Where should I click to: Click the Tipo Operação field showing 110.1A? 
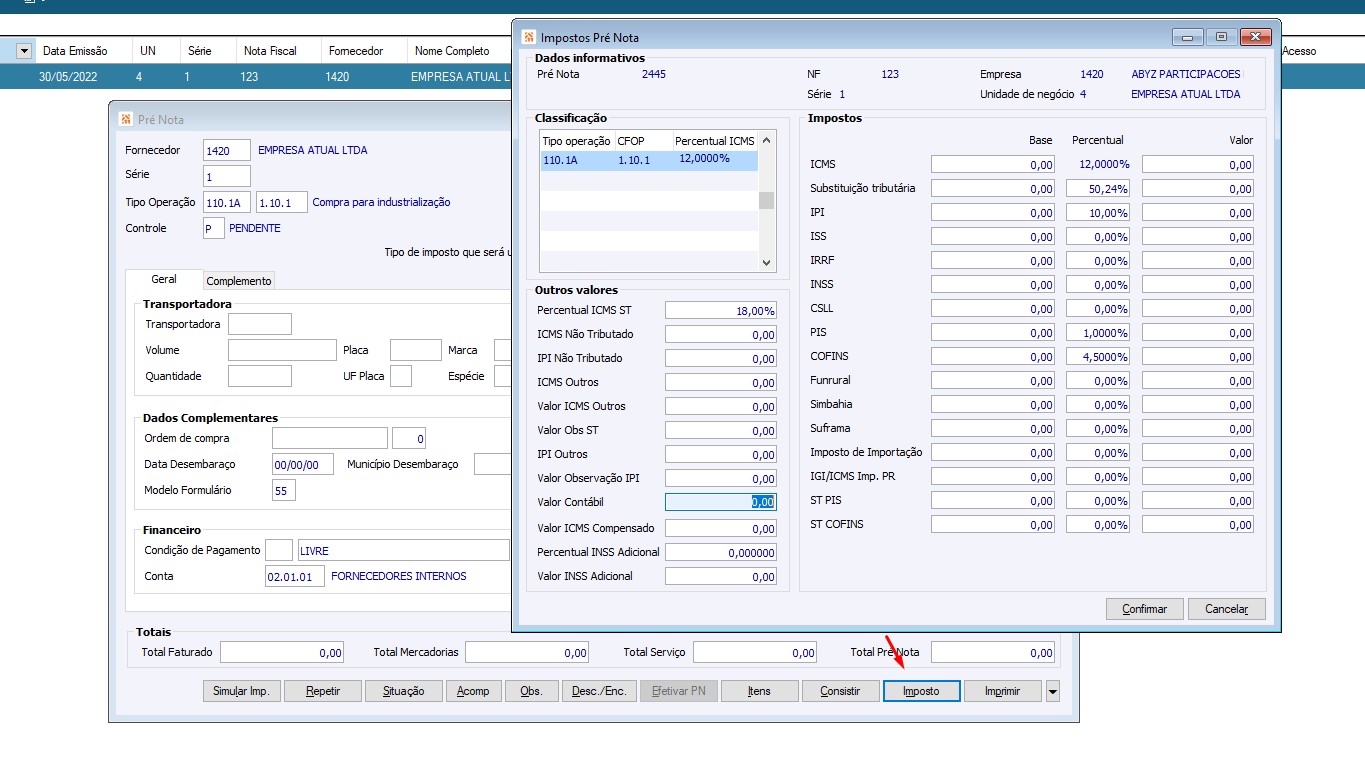click(x=227, y=203)
